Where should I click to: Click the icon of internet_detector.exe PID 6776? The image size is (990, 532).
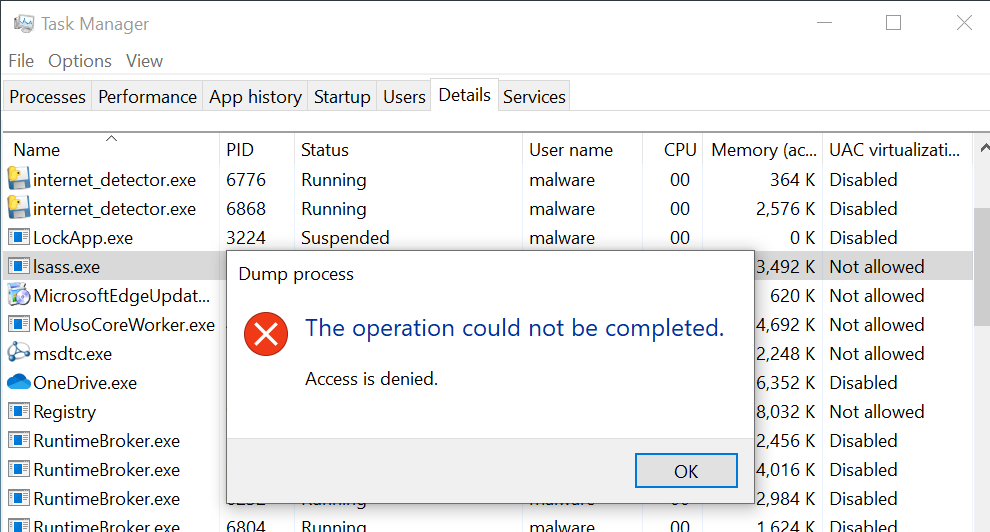(x=19, y=179)
